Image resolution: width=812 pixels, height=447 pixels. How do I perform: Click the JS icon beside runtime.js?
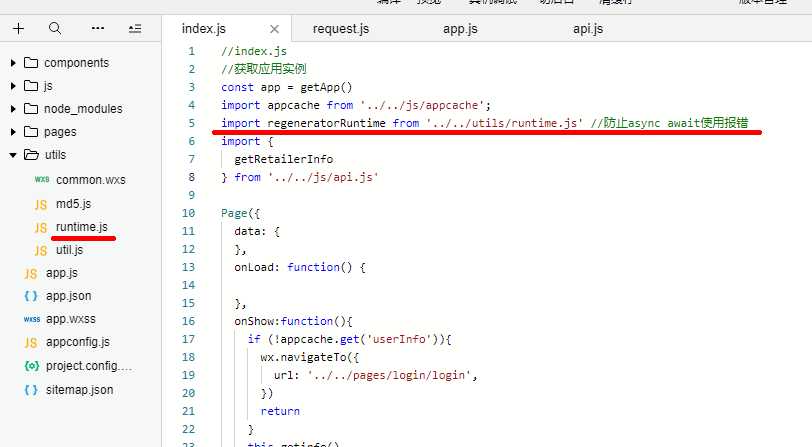(41, 227)
